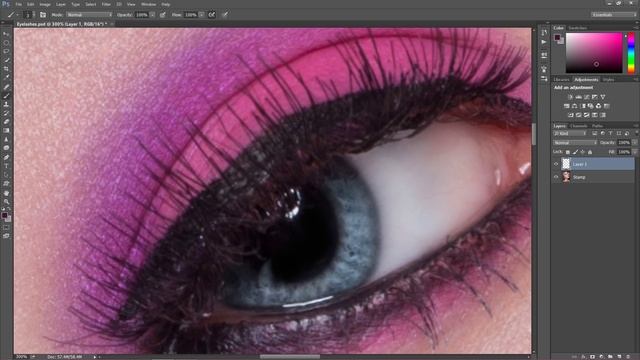Select the Spot Healing Brush tool
The image size is (640, 360).
(6, 87)
